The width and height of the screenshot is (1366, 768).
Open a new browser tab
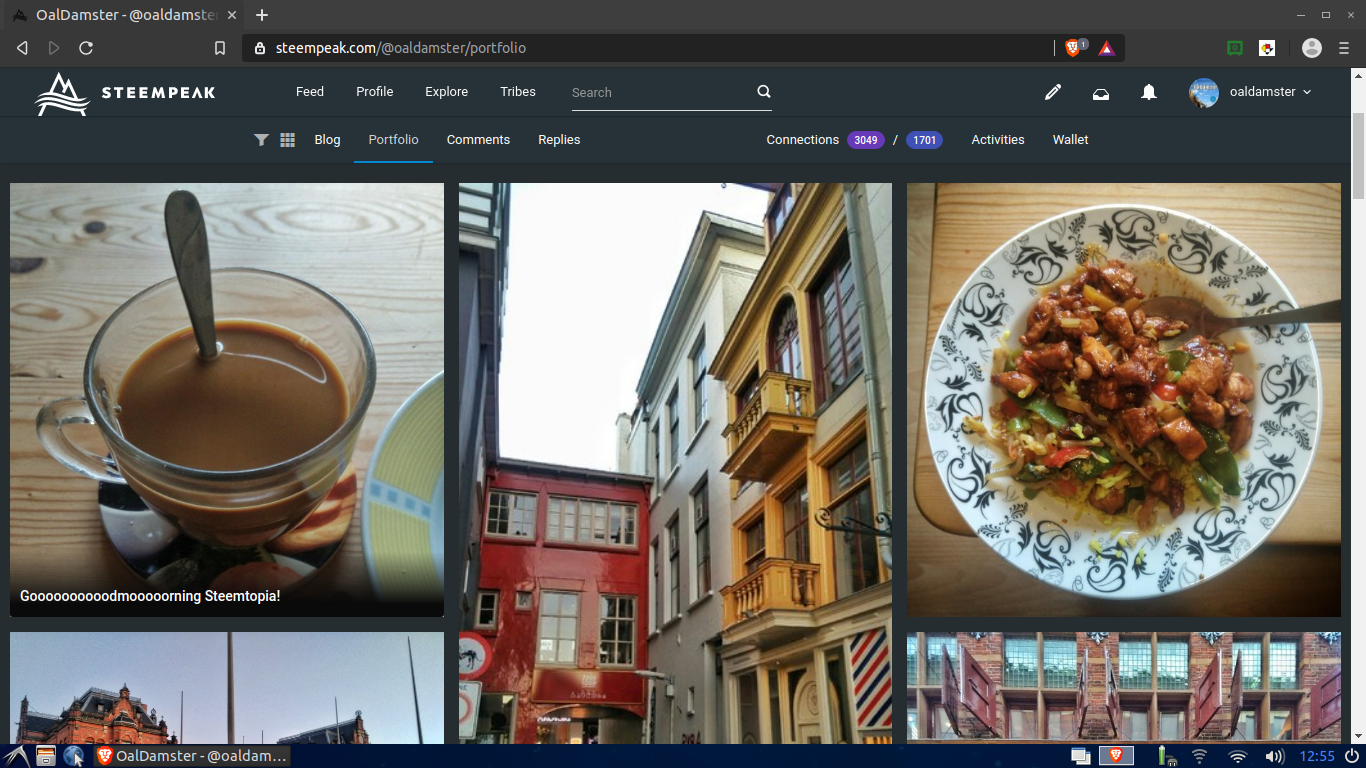[x=262, y=15]
